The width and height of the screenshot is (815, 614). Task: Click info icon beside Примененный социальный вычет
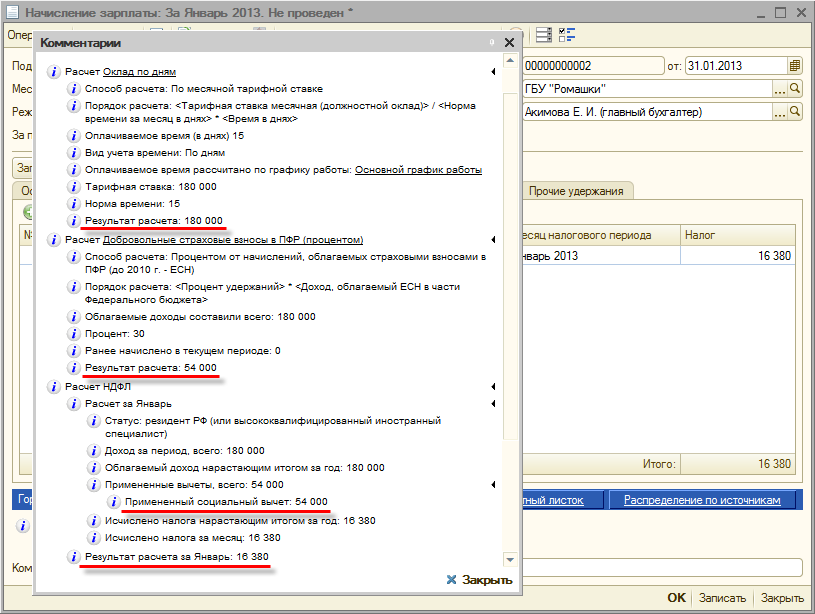click(x=113, y=502)
